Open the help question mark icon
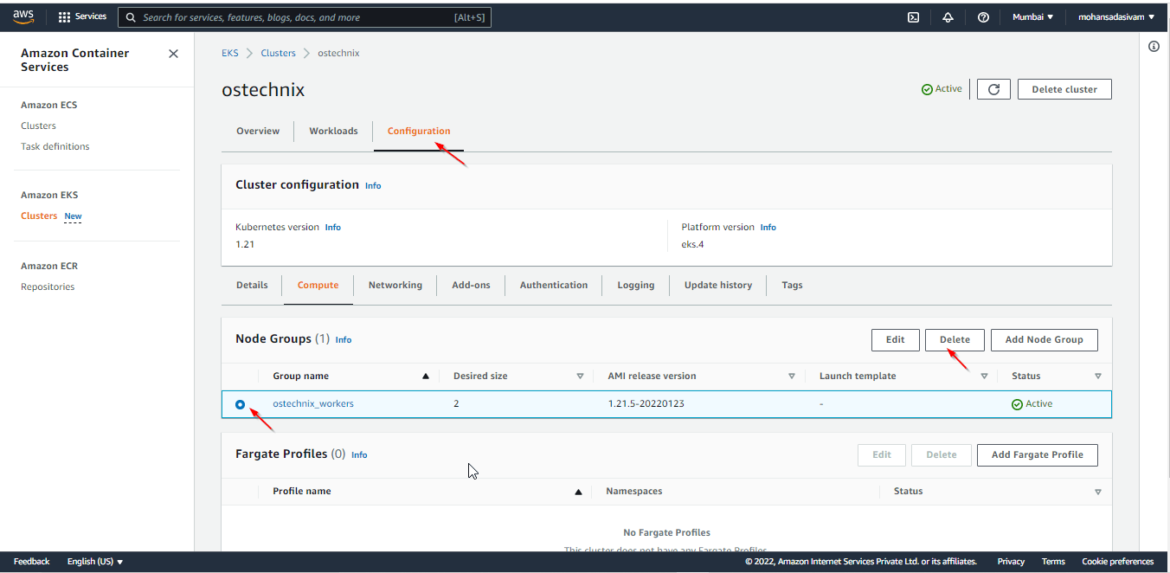 coord(983,17)
